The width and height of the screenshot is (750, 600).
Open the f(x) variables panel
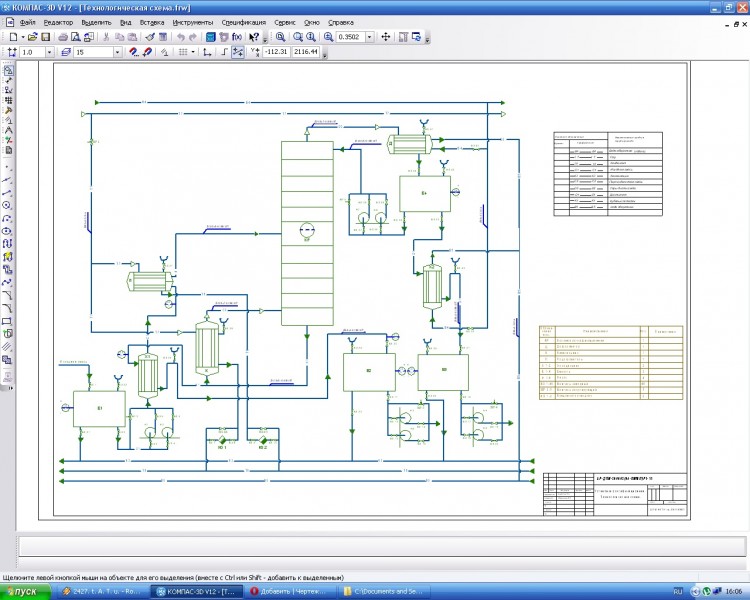coord(237,37)
